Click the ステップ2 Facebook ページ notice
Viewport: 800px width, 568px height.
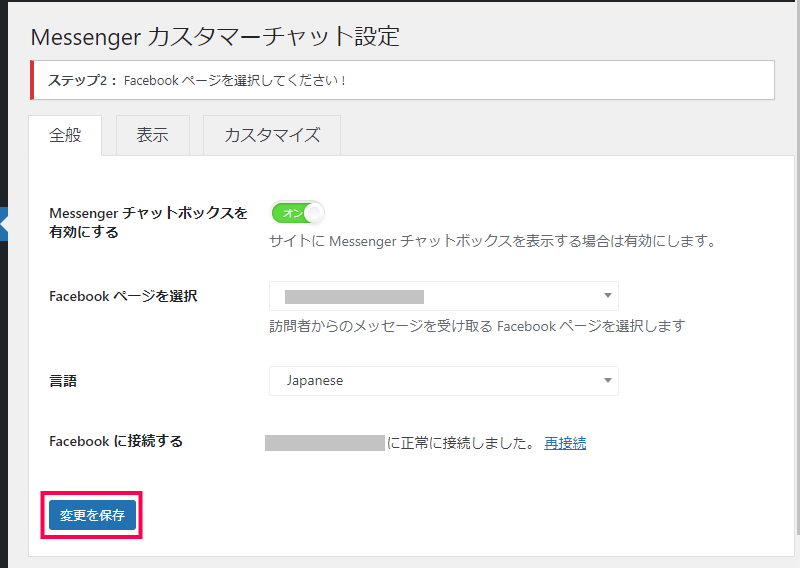[402, 80]
